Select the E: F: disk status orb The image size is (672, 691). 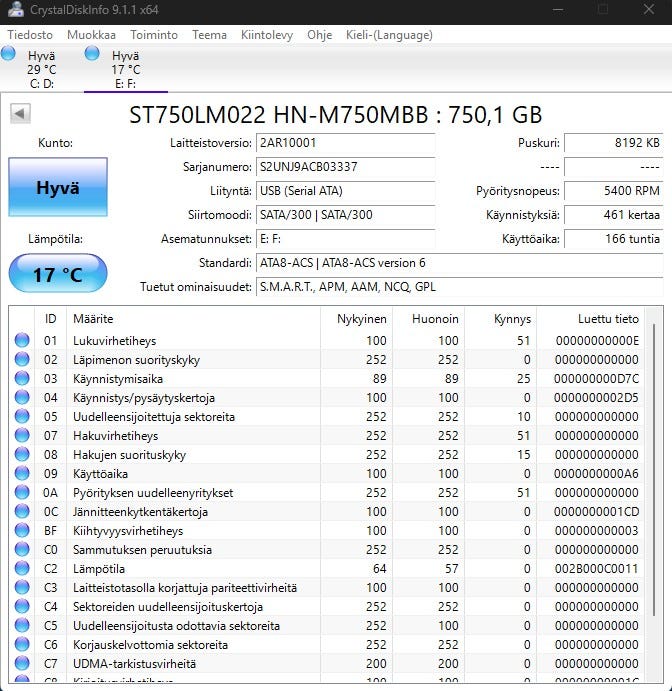[93, 53]
